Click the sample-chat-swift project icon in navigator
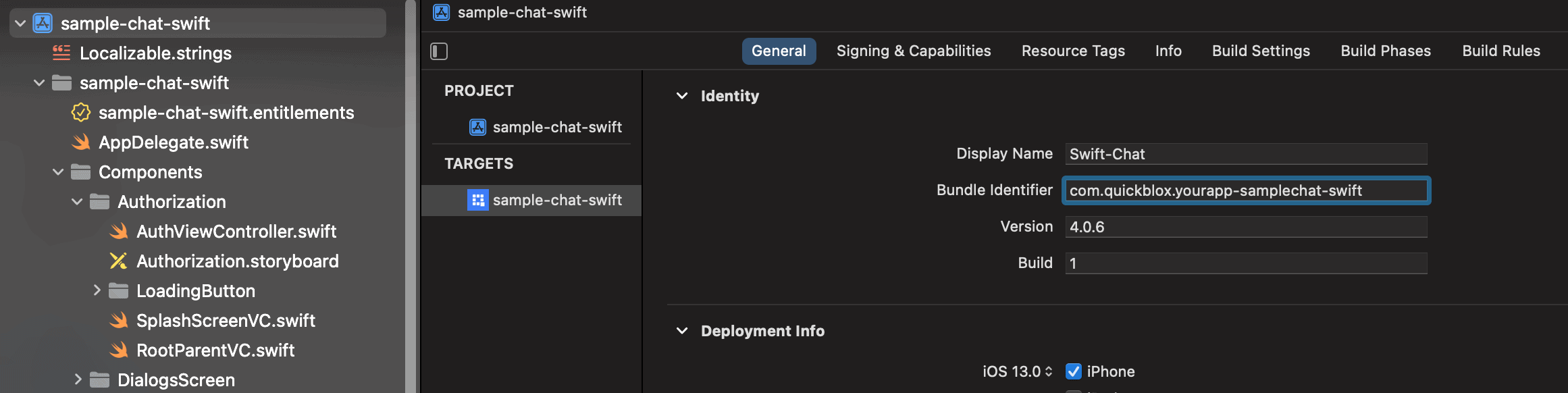 tap(43, 23)
